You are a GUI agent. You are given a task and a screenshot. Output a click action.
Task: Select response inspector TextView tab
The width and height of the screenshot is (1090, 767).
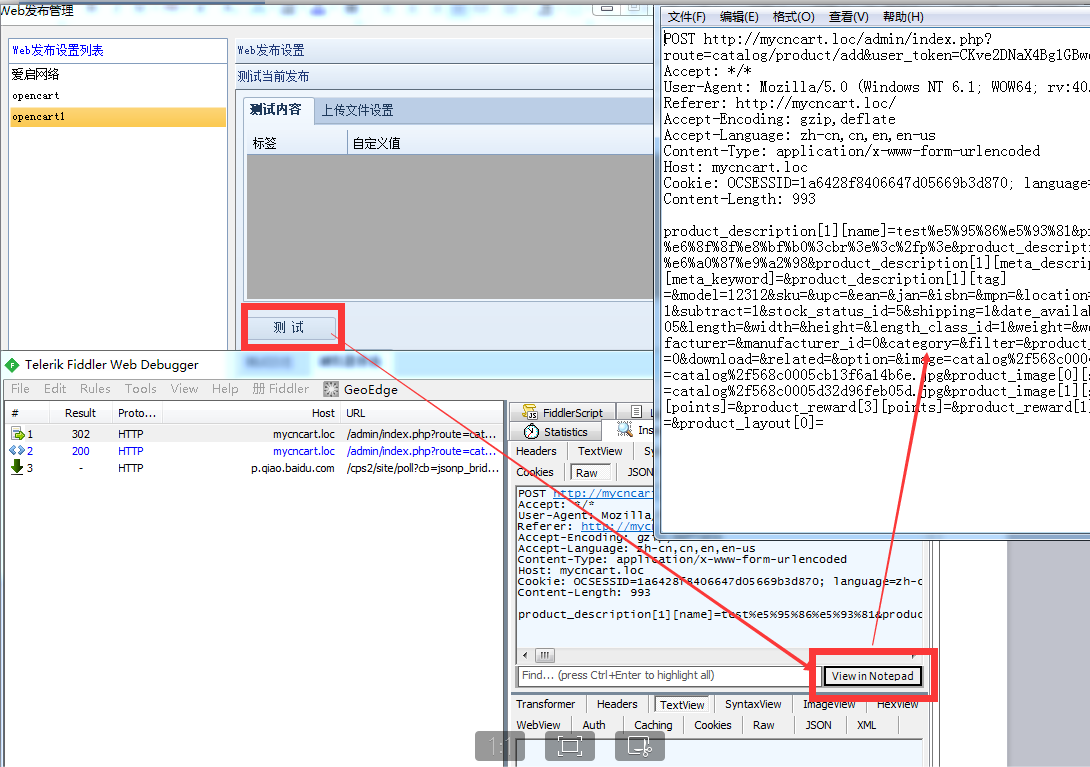click(682, 704)
